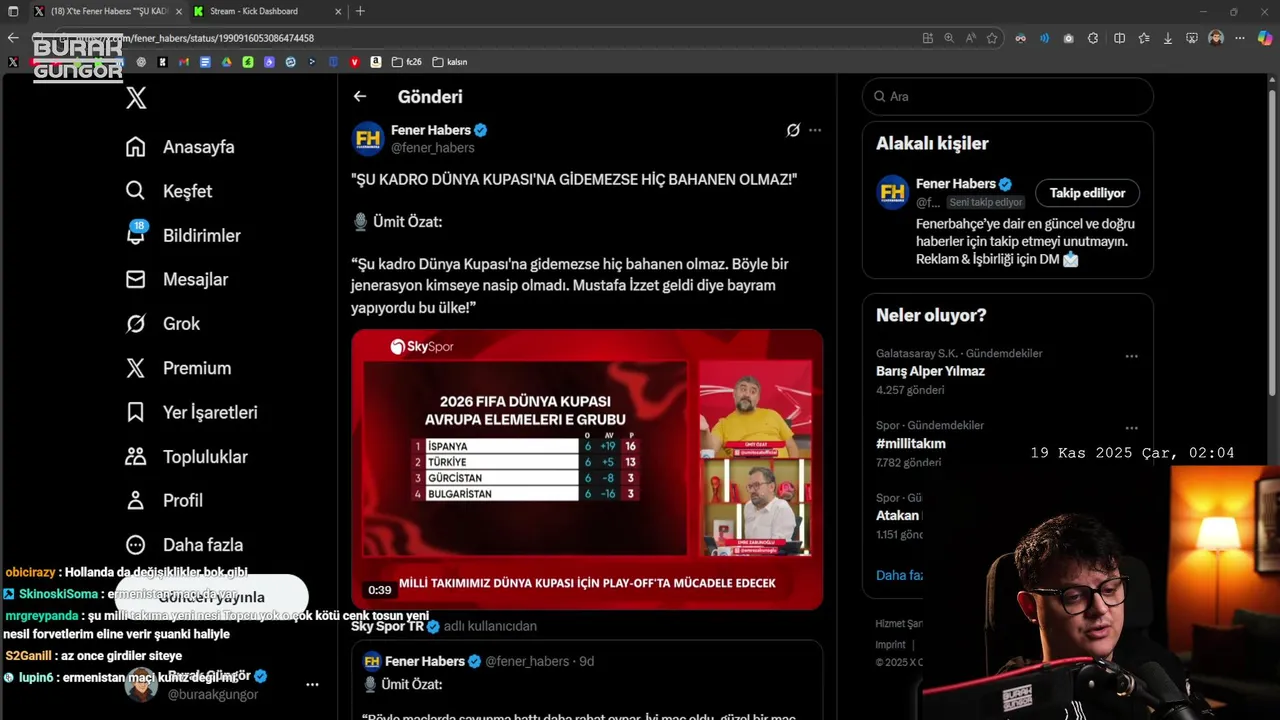Open quoted Fener Habers post from 9d

(587, 680)
